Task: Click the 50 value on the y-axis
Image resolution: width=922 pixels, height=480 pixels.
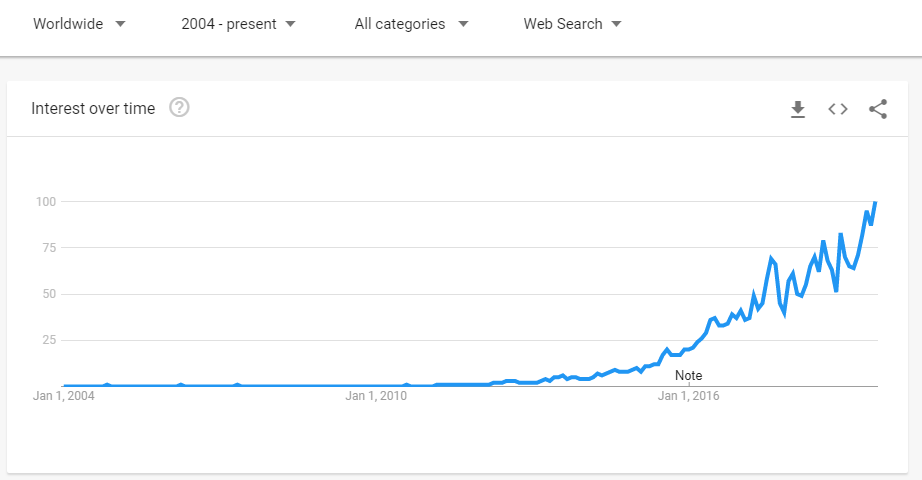Action: 49,294
